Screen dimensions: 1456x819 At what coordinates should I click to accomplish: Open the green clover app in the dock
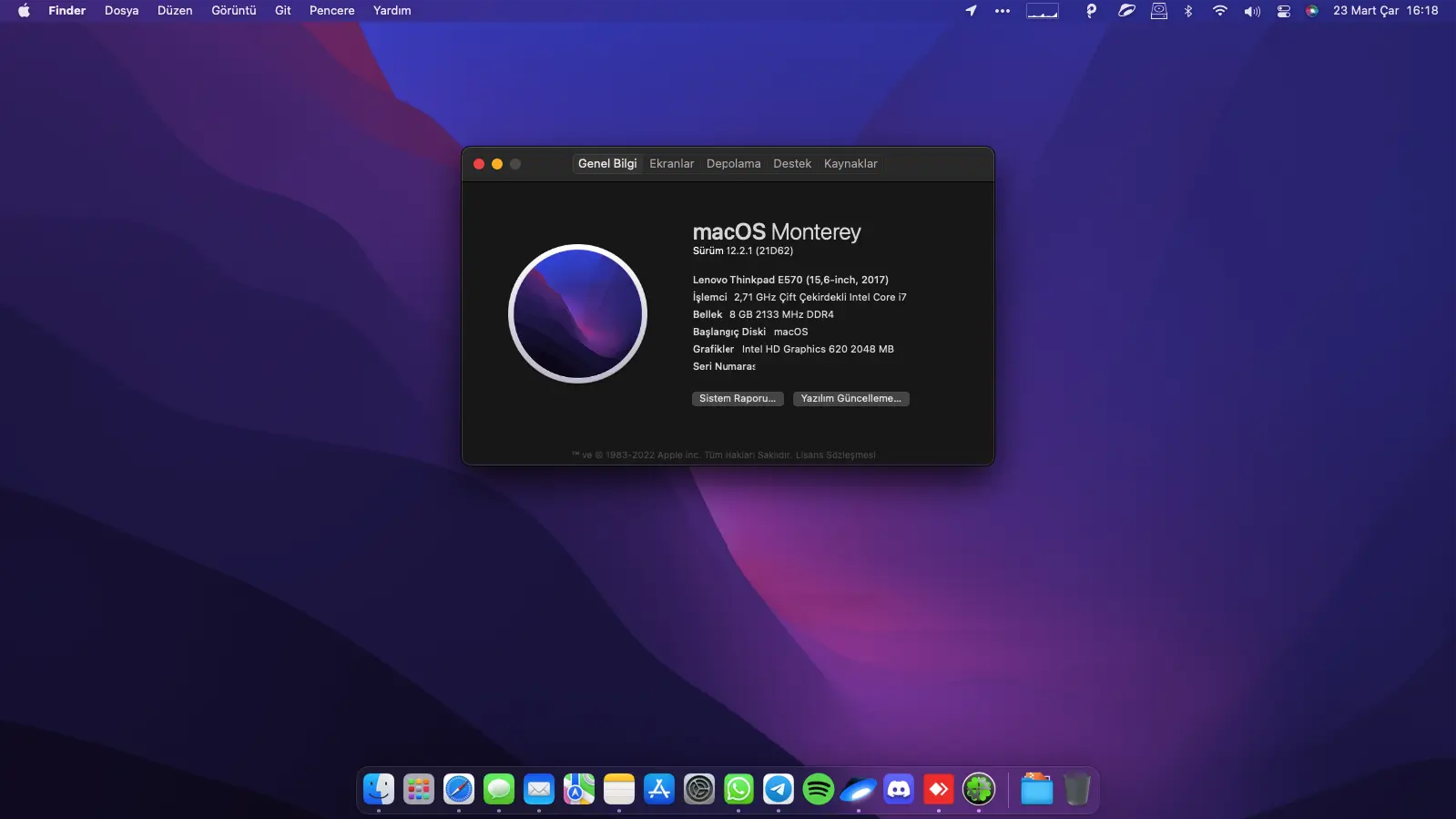979,789
